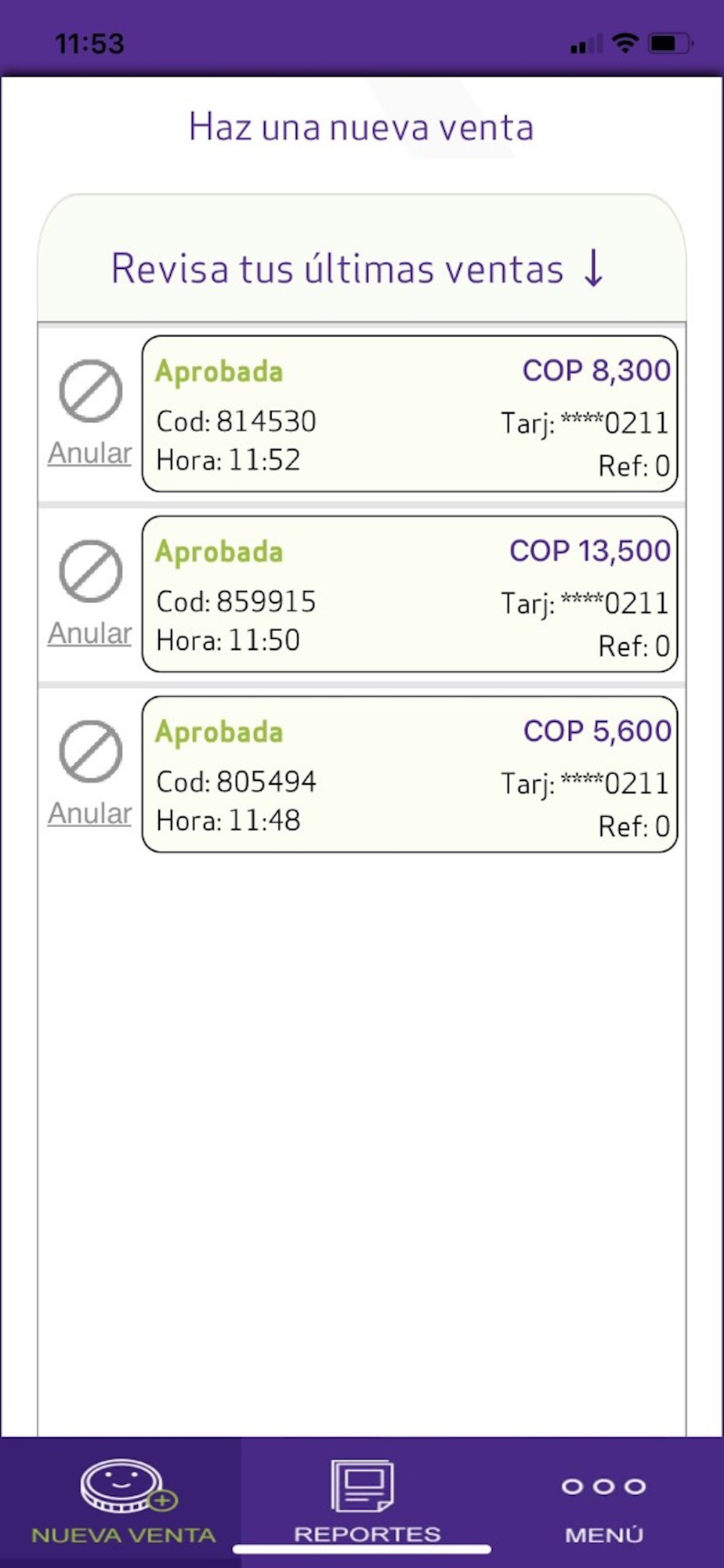Open the MENÚ tab

(x=603, y=1501)
